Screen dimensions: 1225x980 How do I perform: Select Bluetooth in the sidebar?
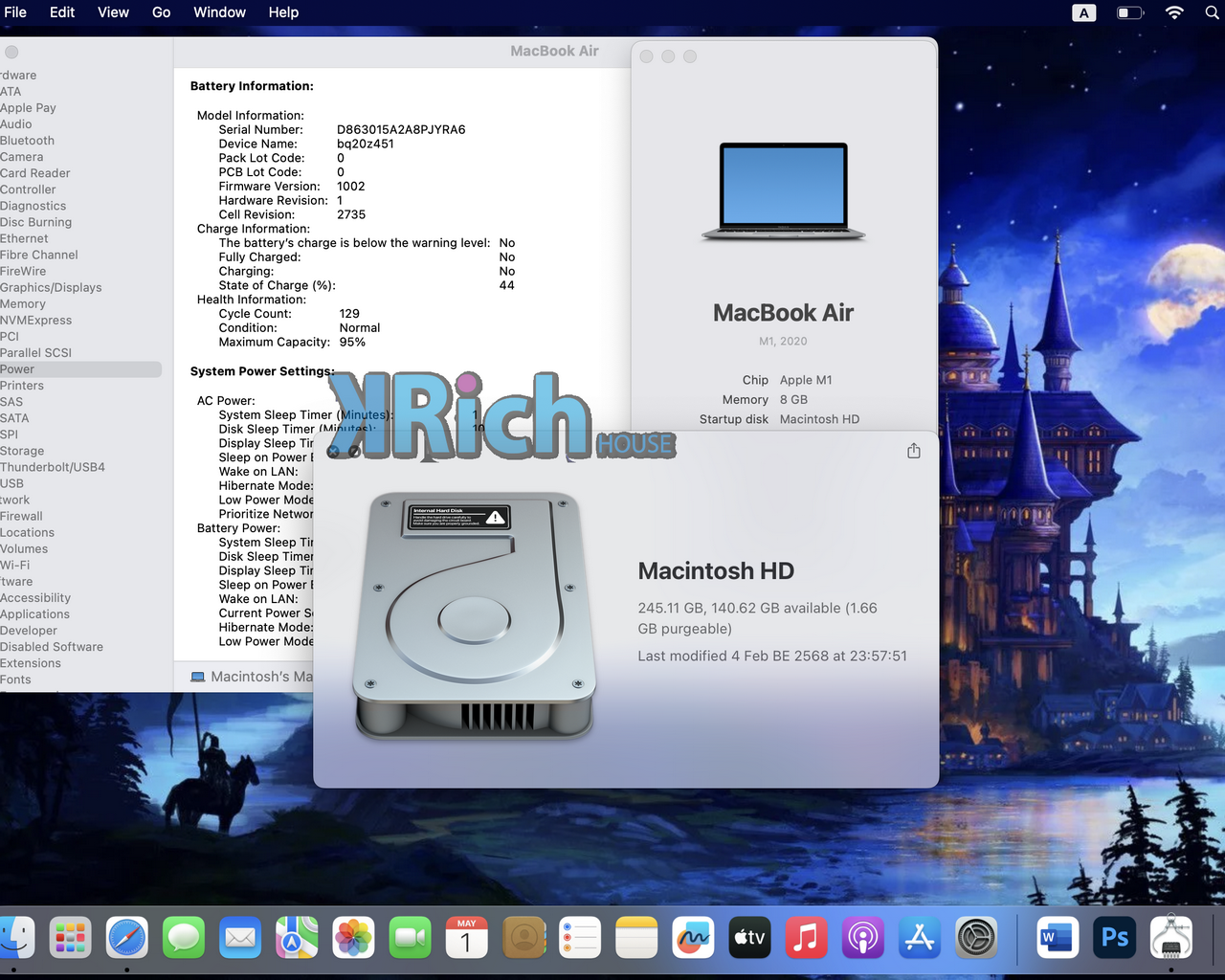(x=27, y=141)
